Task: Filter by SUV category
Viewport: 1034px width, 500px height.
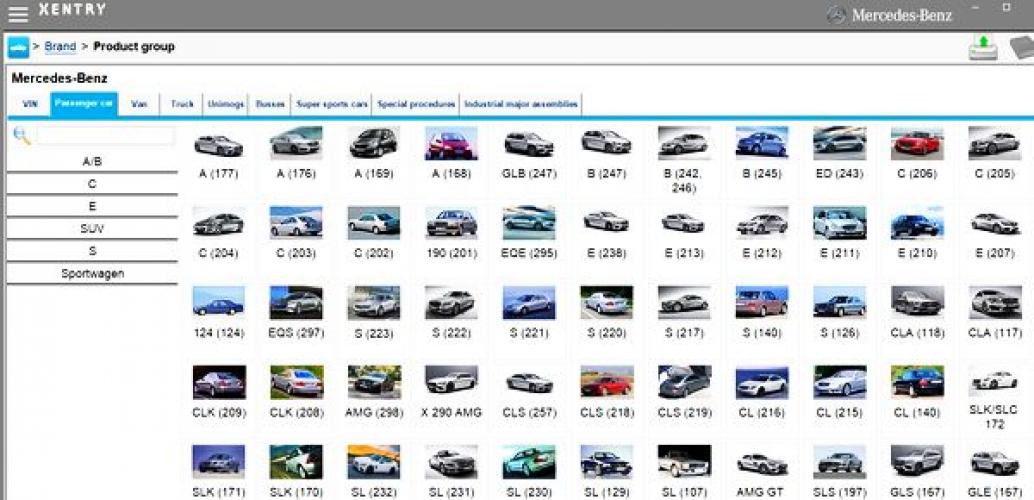Action: pos(92,229)
